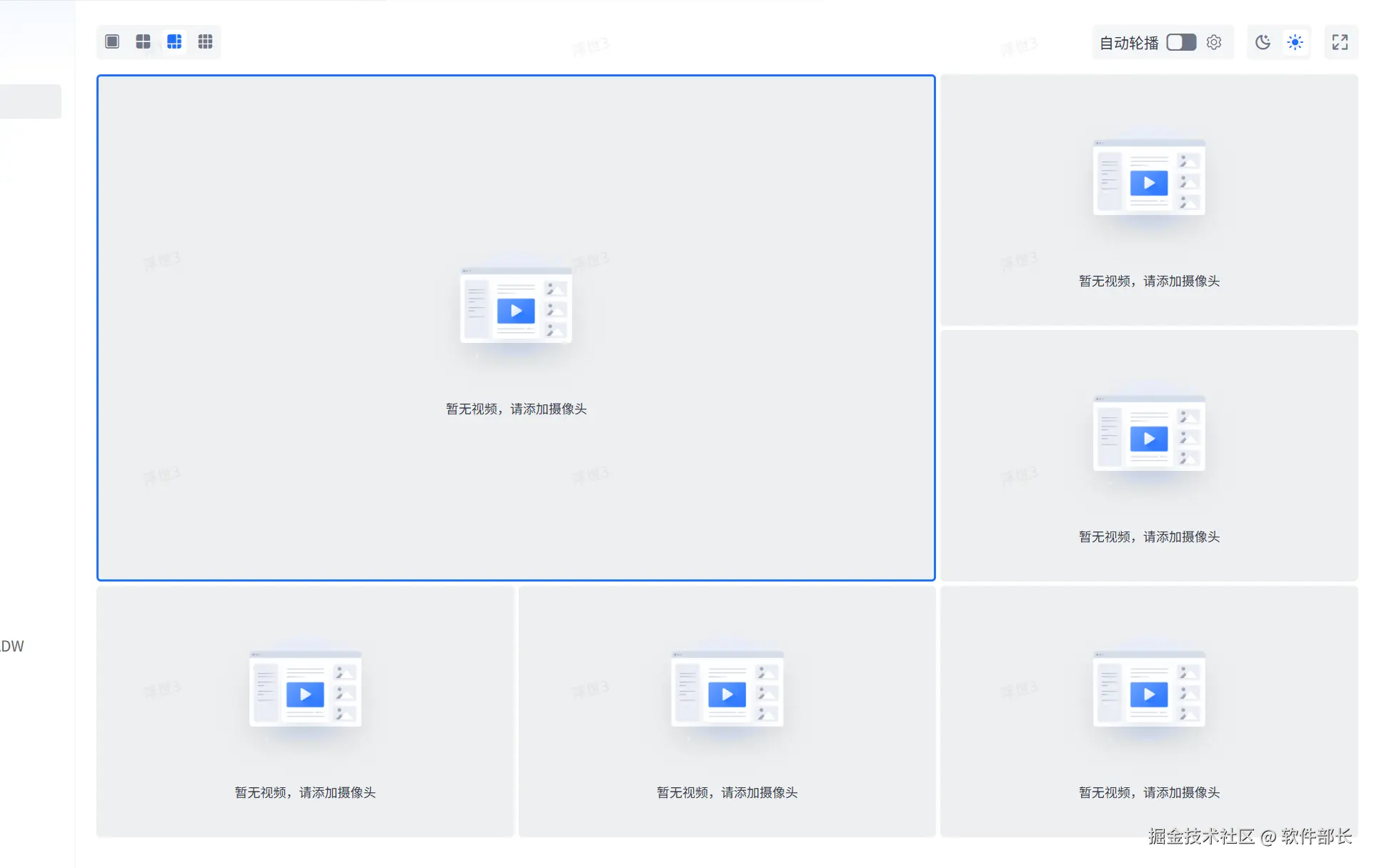This screenshot has width=1374, height=868.
Task: Enter fullscreen with the expand icon
Action: pyautogui.click(x=1340, y=42)
